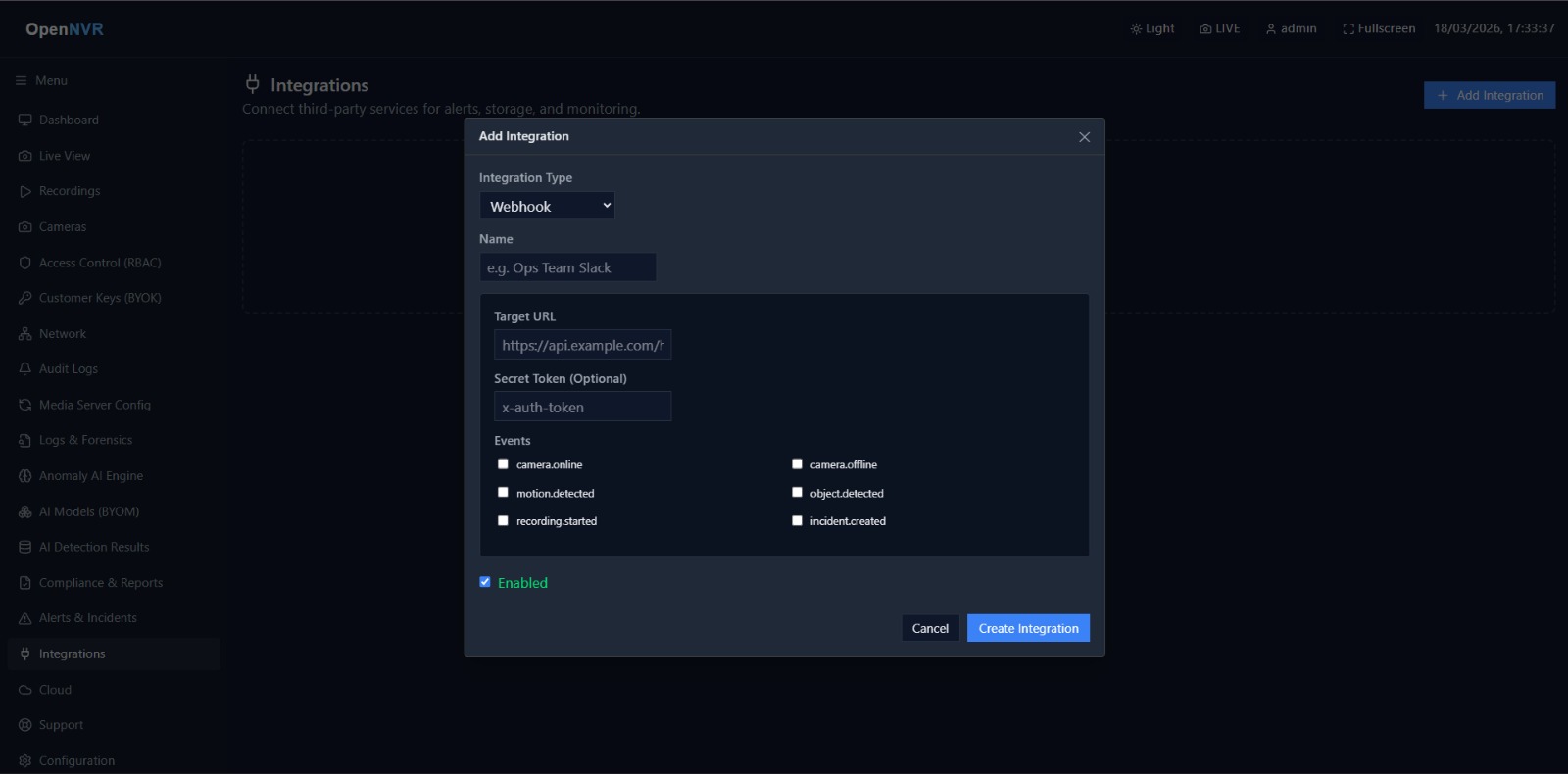Click the Create Integration button
Image resolution: width=1568 pixels, height=774 pixels.
click(x=1028, y=628)
